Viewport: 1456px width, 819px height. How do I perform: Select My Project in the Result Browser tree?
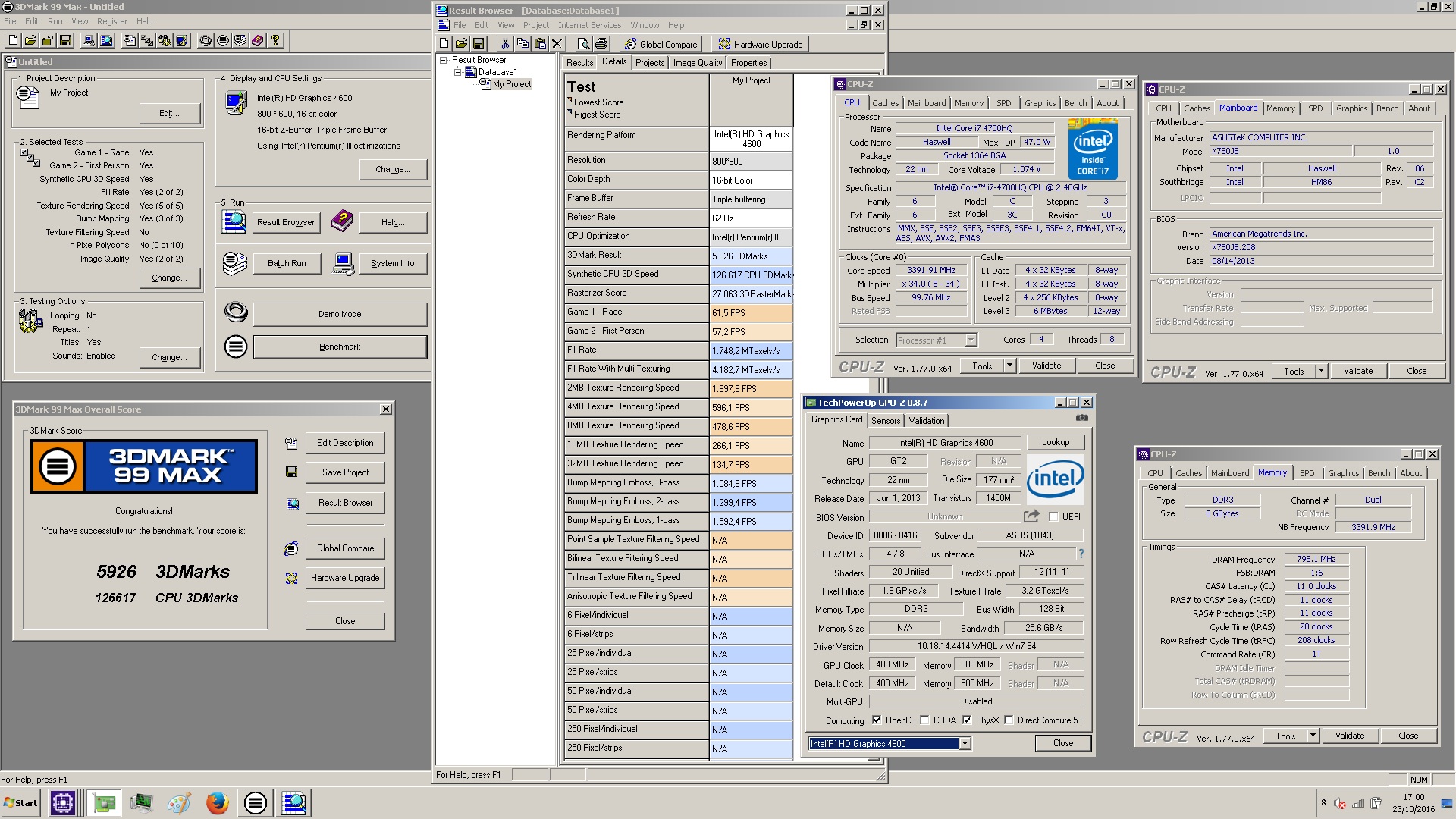[512, 84]
